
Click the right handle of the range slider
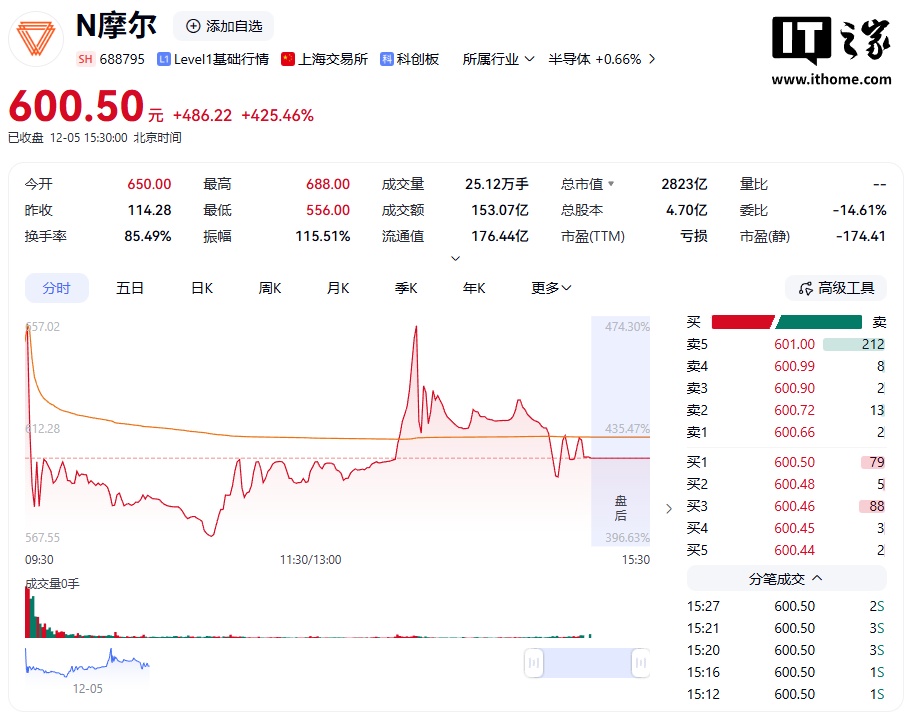tap(640, 662)
